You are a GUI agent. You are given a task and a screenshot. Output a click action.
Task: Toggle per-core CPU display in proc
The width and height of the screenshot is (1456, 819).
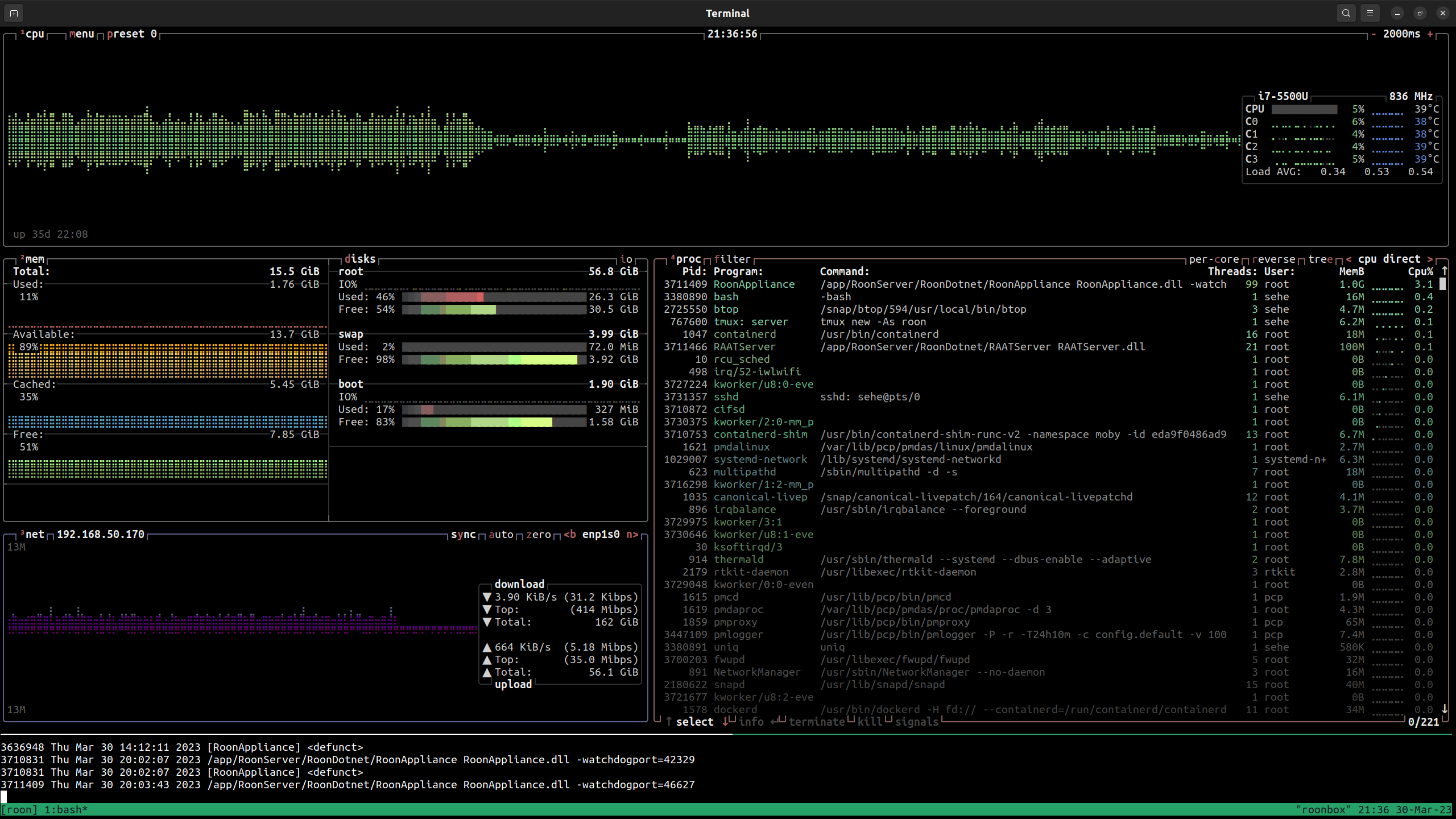click(x=1214, y=259)
